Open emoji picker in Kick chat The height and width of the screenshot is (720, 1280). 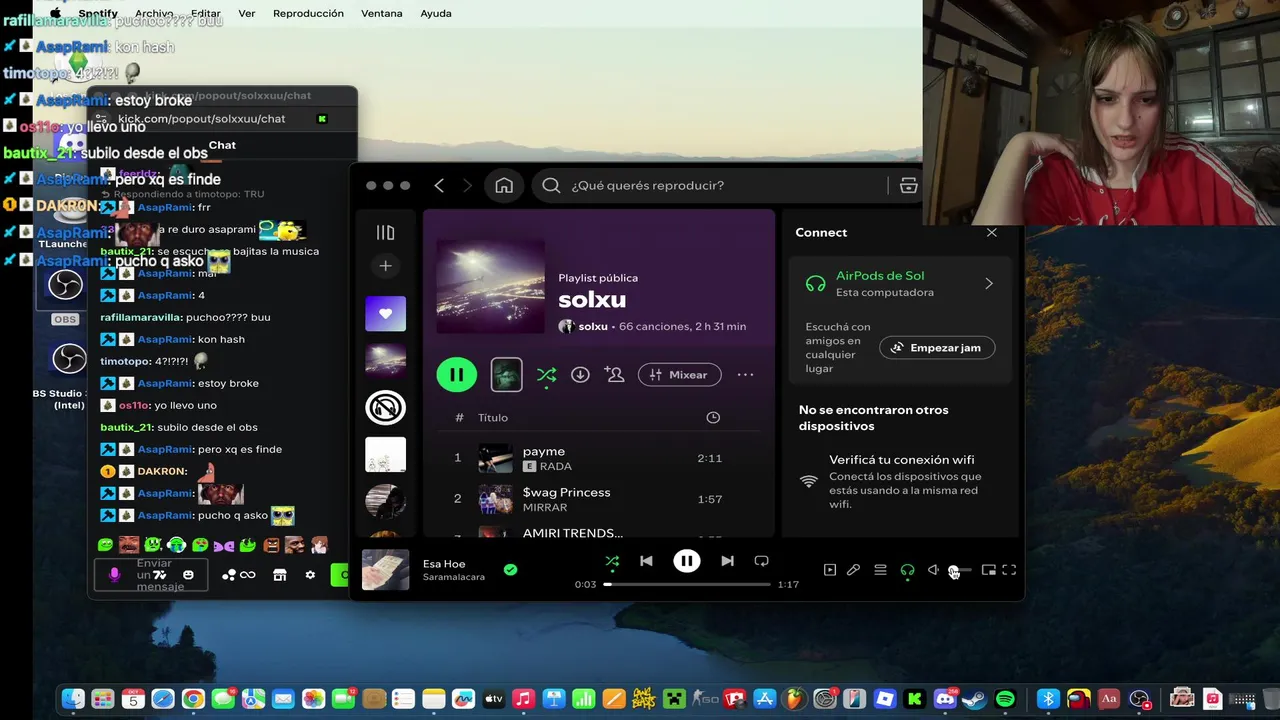(x=188, y=575)
